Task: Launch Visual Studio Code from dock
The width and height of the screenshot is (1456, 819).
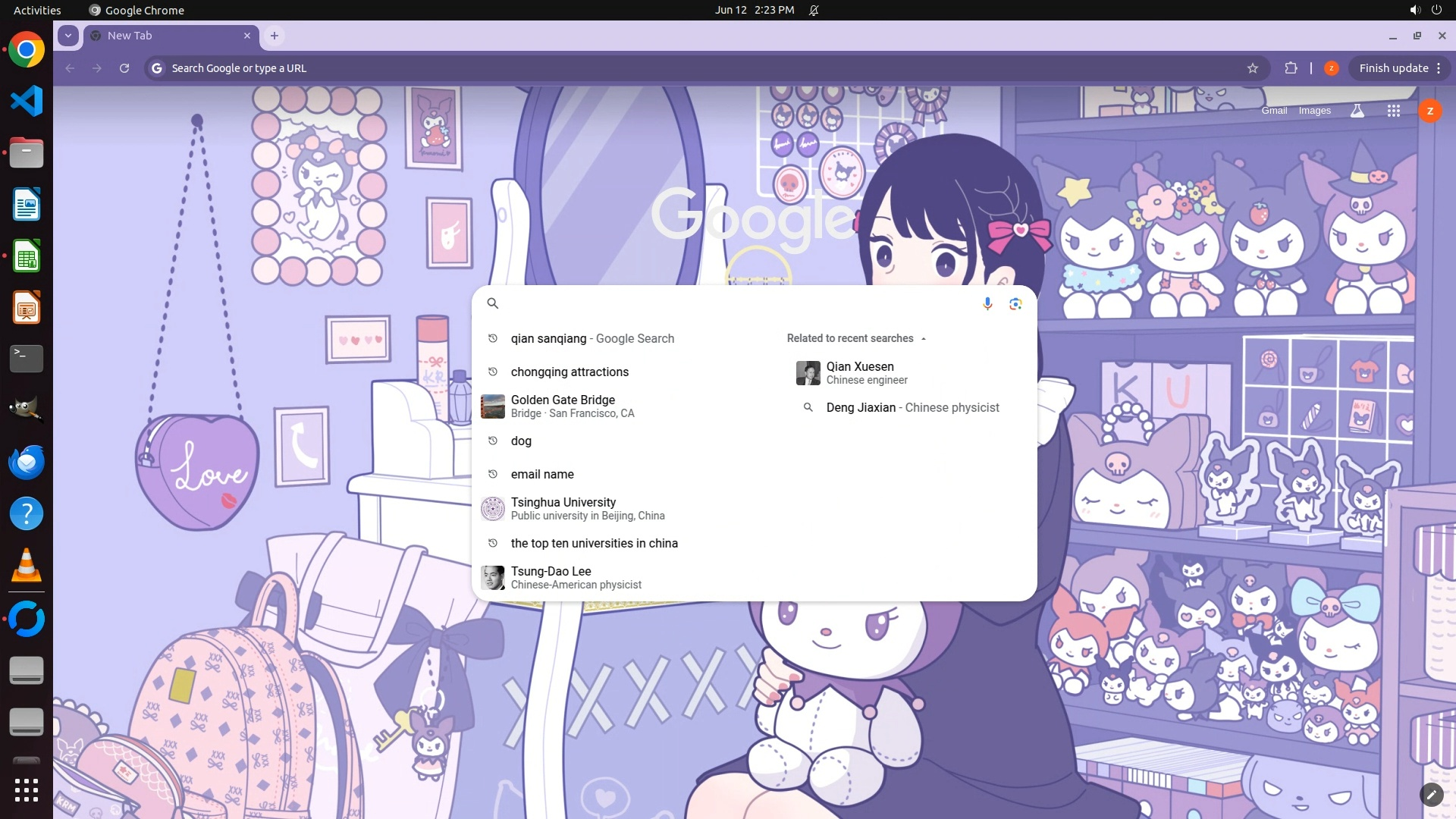Action: pyautogui.click(x=27, y=102)
